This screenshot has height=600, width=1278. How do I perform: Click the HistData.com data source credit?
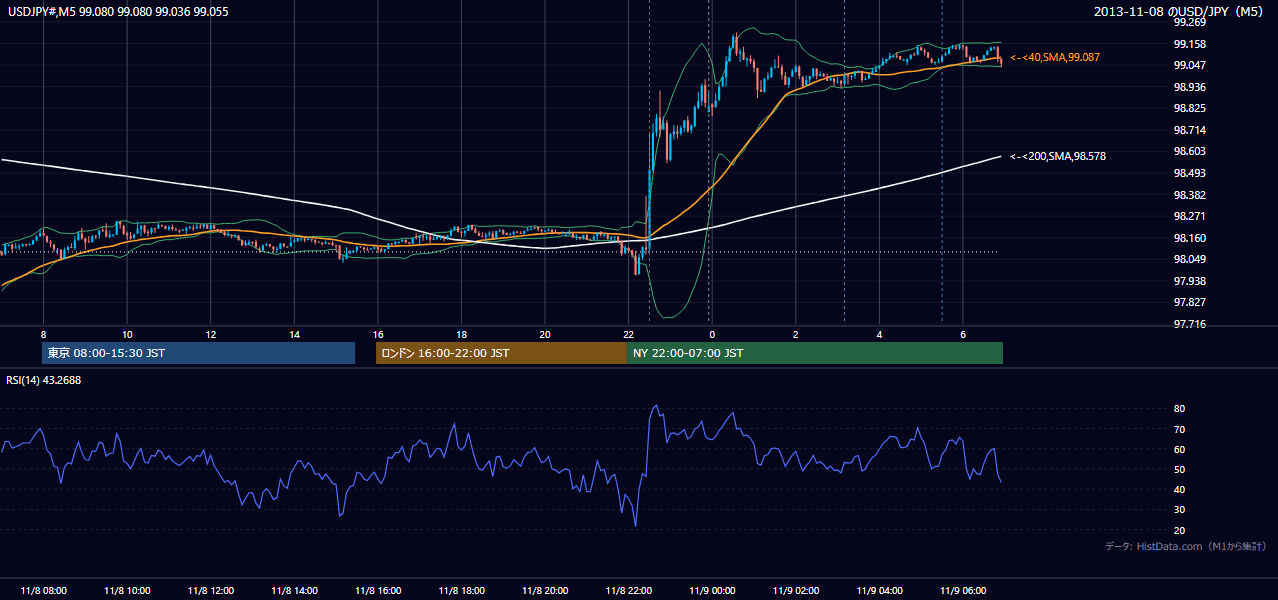(x=1186, y=546)
